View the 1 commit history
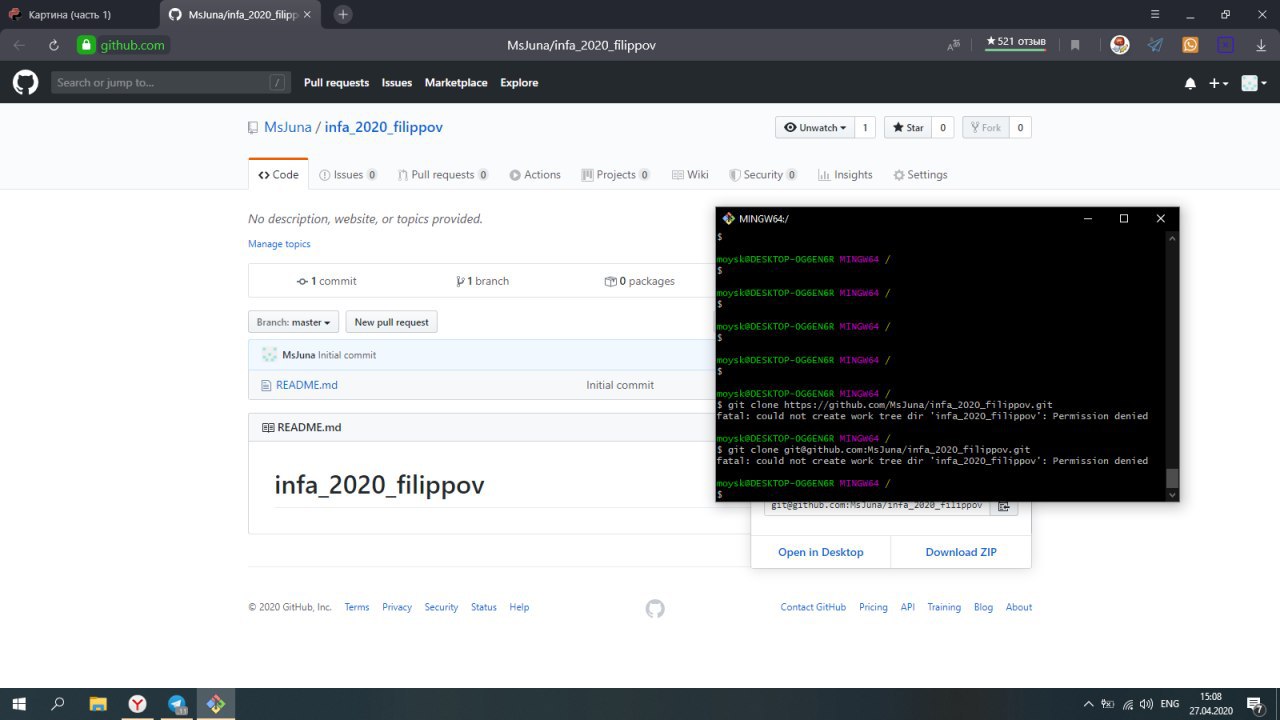This screenshot has height=720, width=1280. (x=326, y=281)
